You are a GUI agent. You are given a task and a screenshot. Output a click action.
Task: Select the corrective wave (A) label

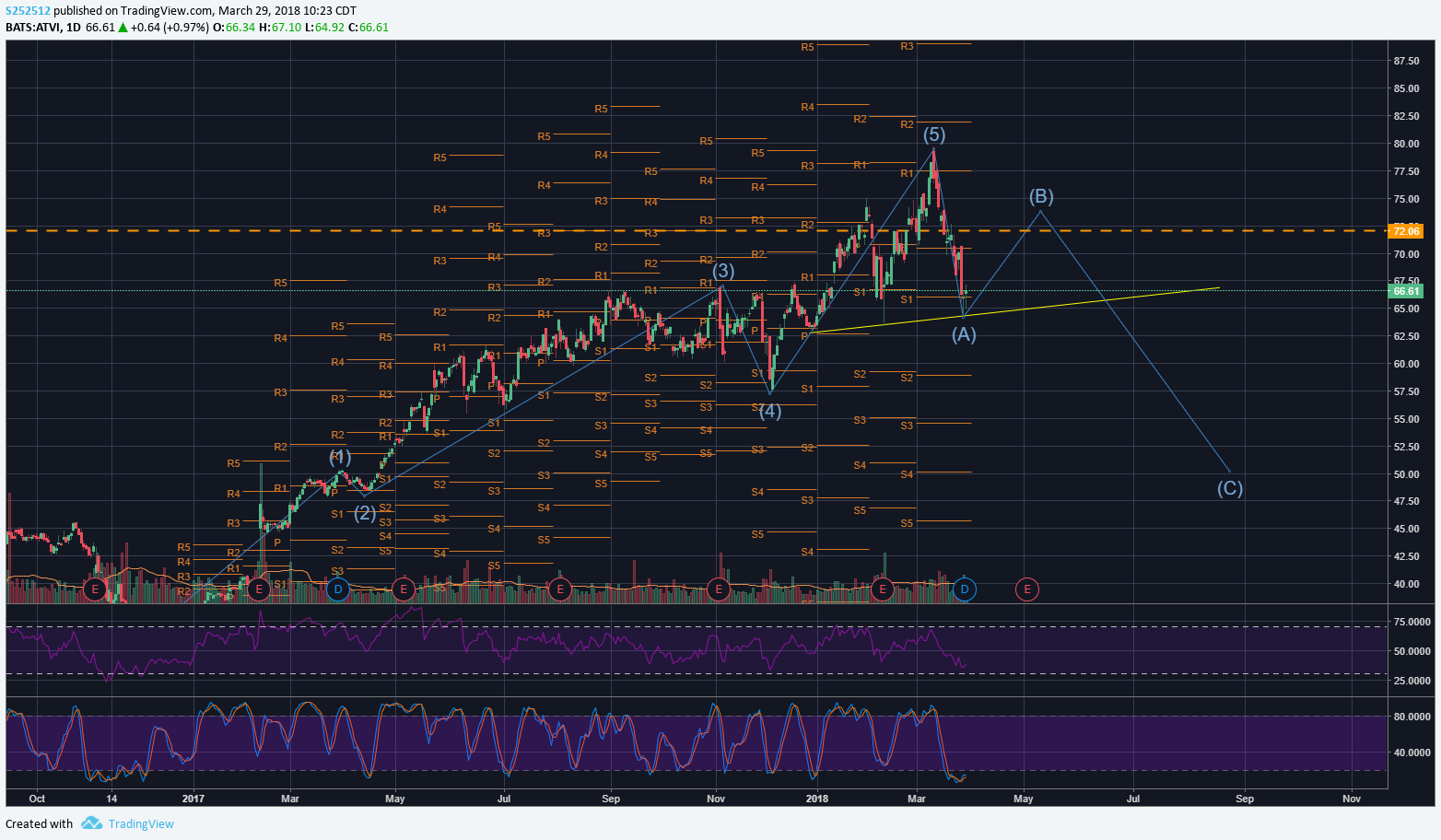coord(964,334)
